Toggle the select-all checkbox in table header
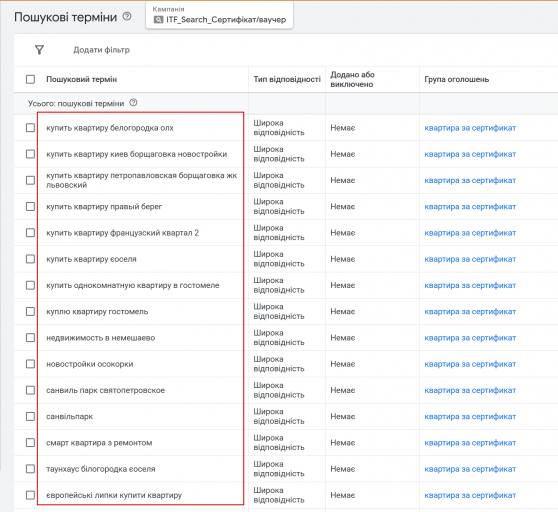The width and height of the screenshot is (558, 512). 31,79
